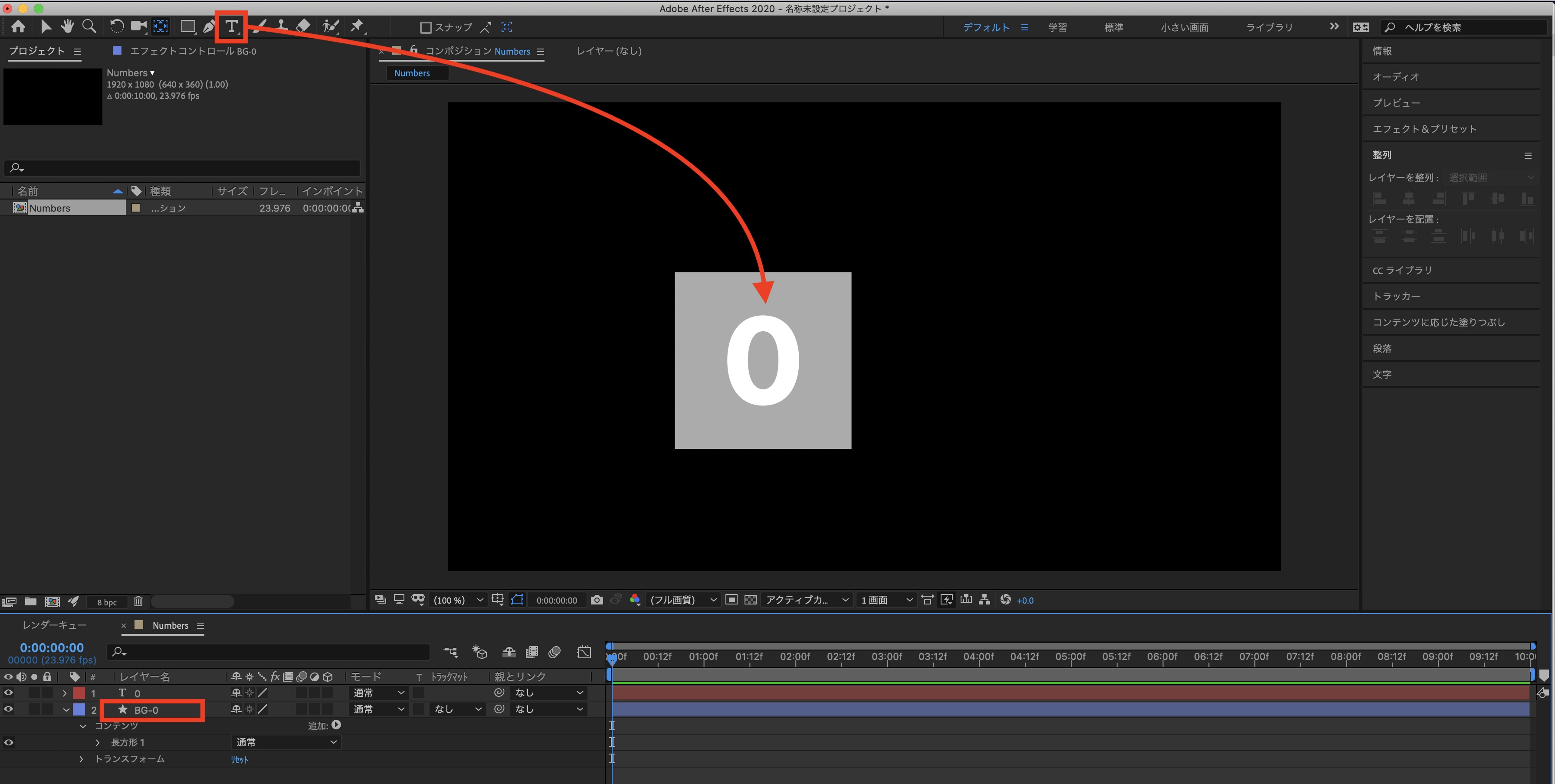
Task: Choose the Zoom tool in toolbar
Action: pos(89,26)
